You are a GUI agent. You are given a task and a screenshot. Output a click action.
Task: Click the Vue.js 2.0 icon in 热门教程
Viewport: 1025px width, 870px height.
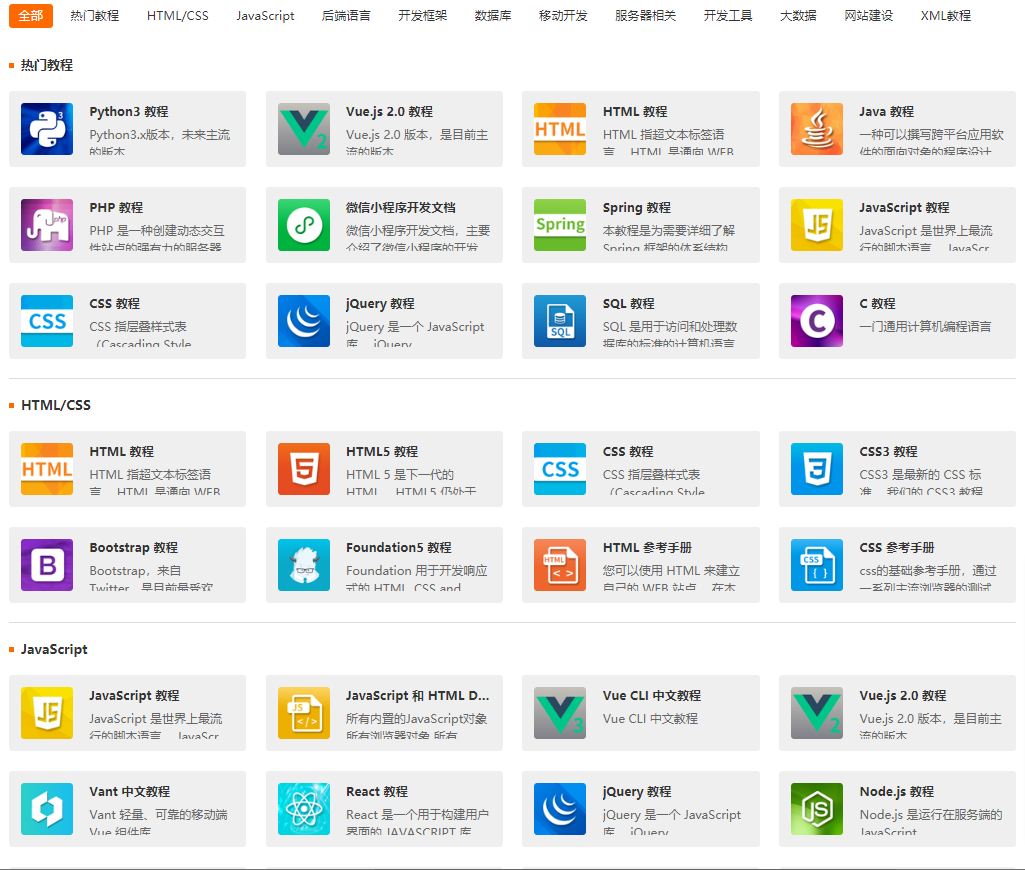(x=304, y=129)
